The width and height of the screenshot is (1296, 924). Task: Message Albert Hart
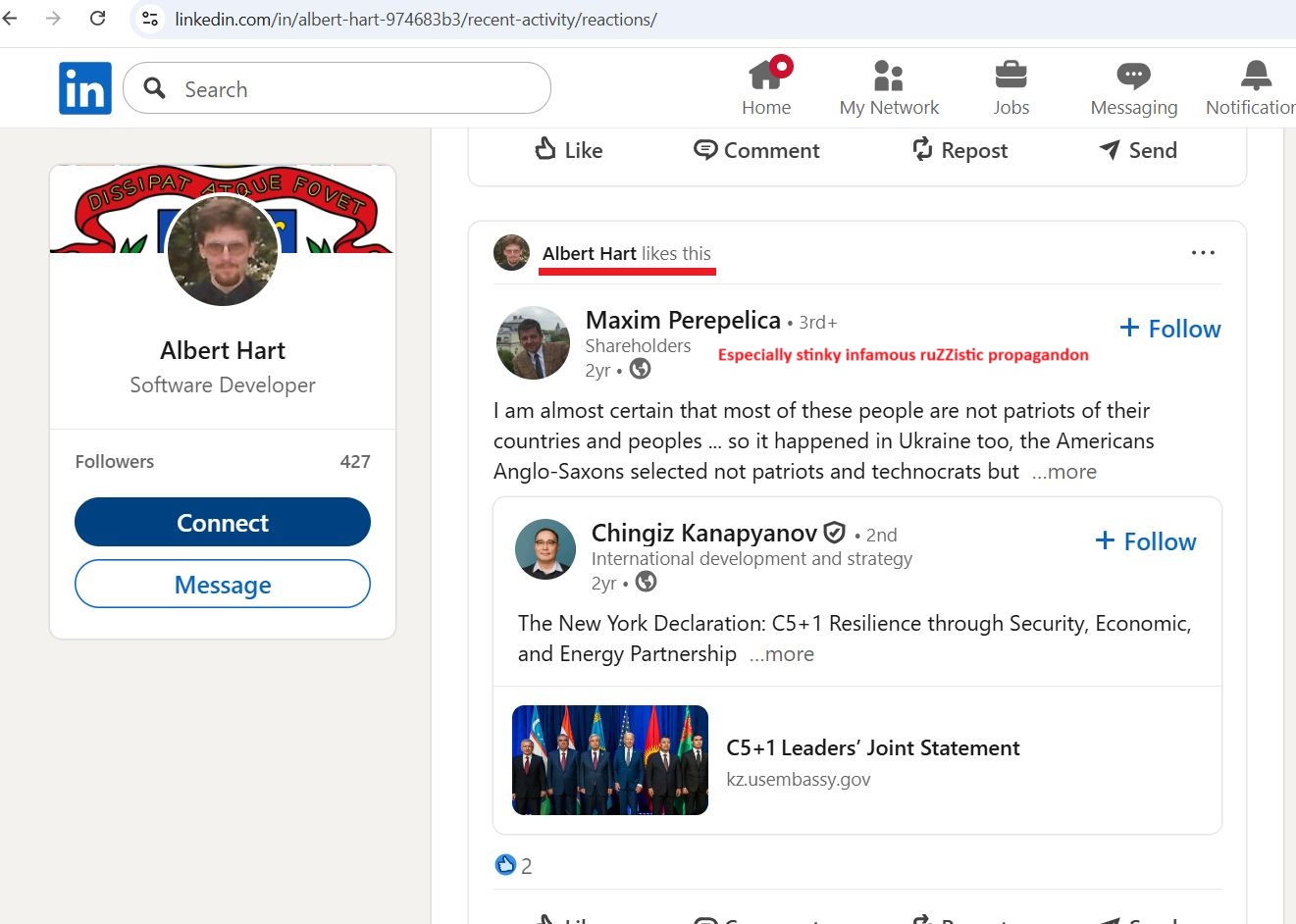[x=222, y=584]
